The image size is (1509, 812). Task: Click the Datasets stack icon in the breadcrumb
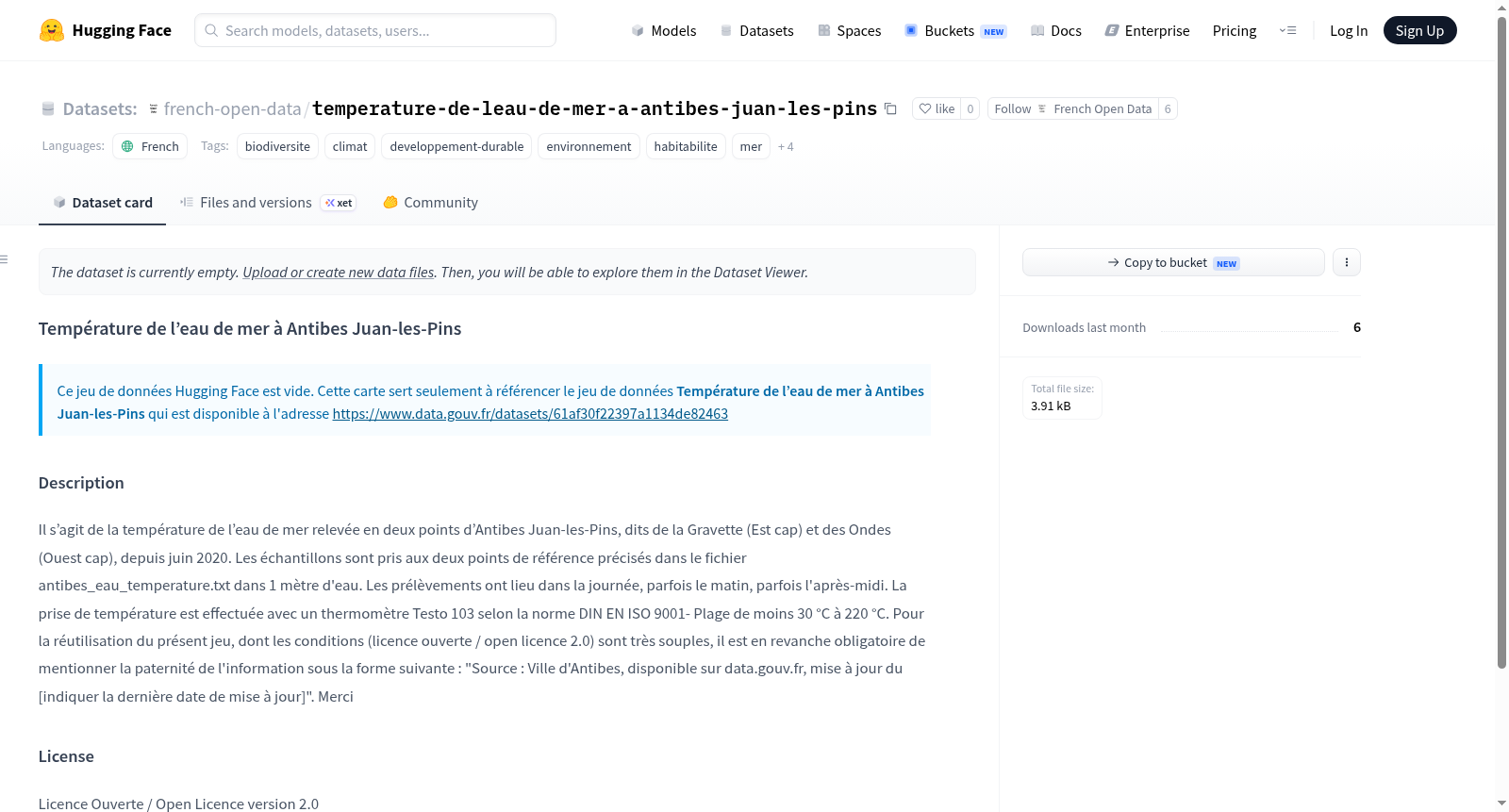click(48, 109)
